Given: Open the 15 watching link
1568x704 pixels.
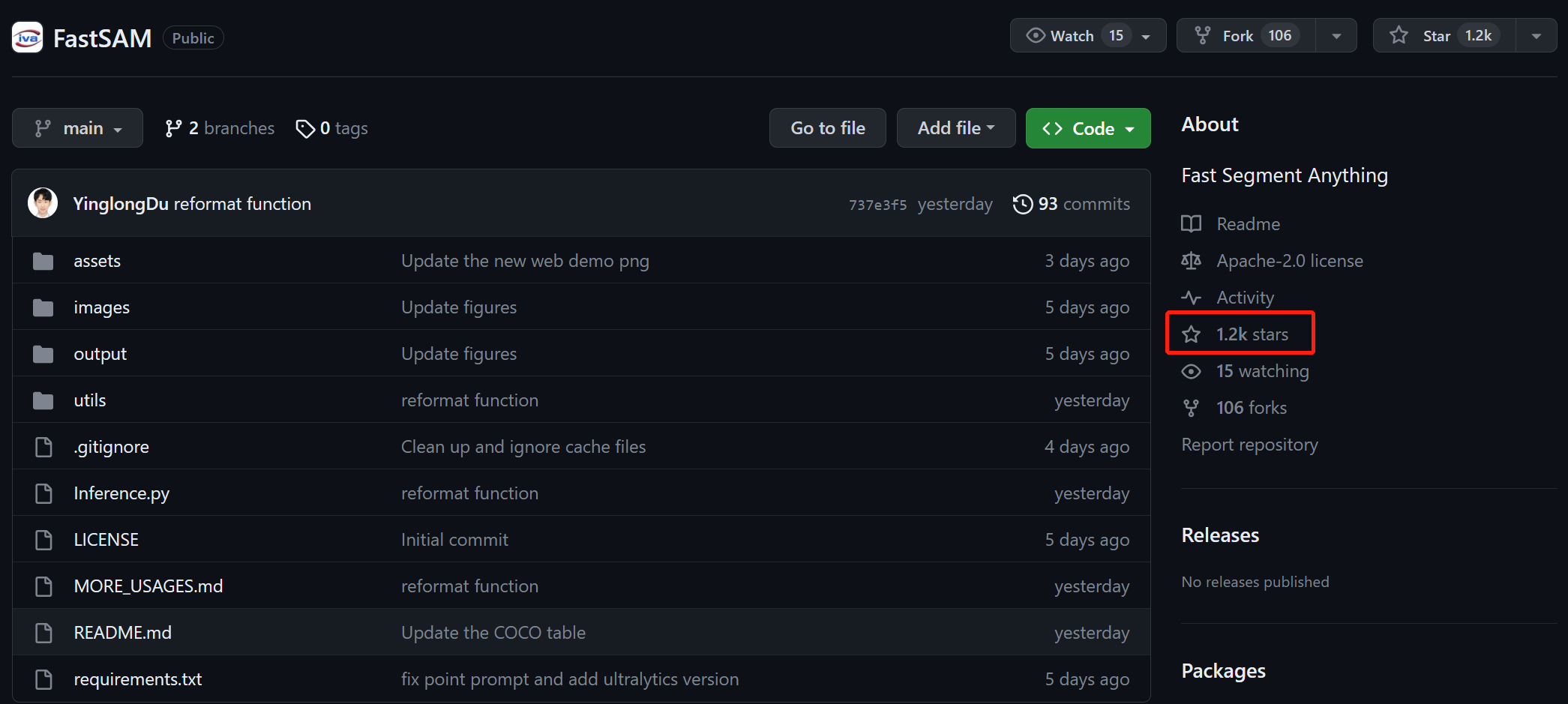Looking at the screenshot, I should [1263, 371].
